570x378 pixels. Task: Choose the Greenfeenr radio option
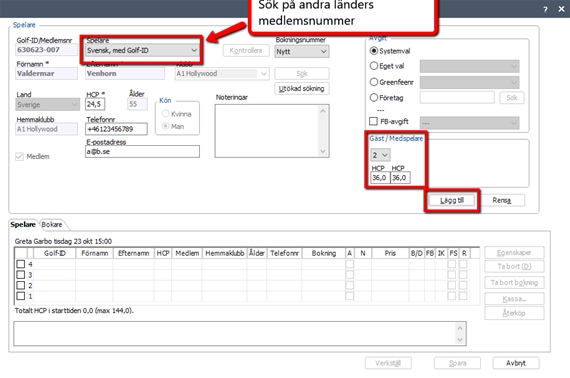(374, 82)
